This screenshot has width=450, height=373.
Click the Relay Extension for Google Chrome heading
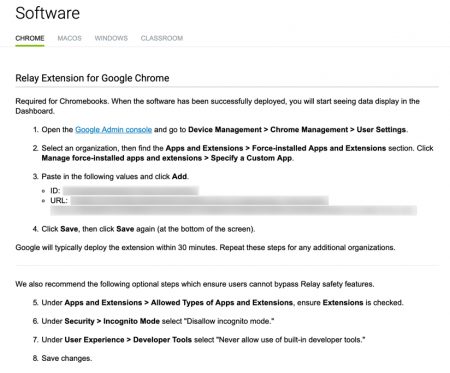coord(92,78)
